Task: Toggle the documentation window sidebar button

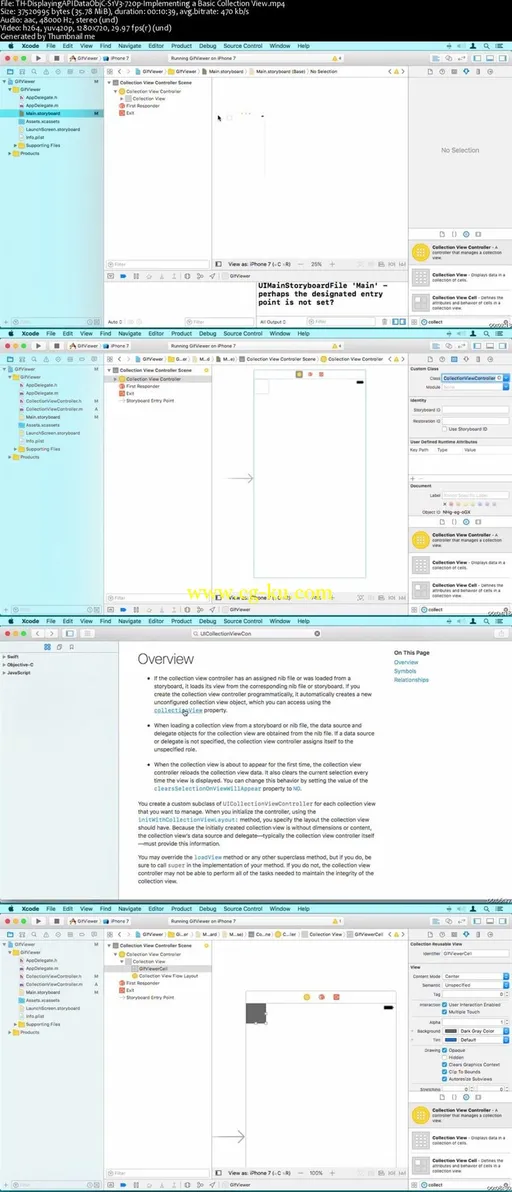Action: click(69, 632)
